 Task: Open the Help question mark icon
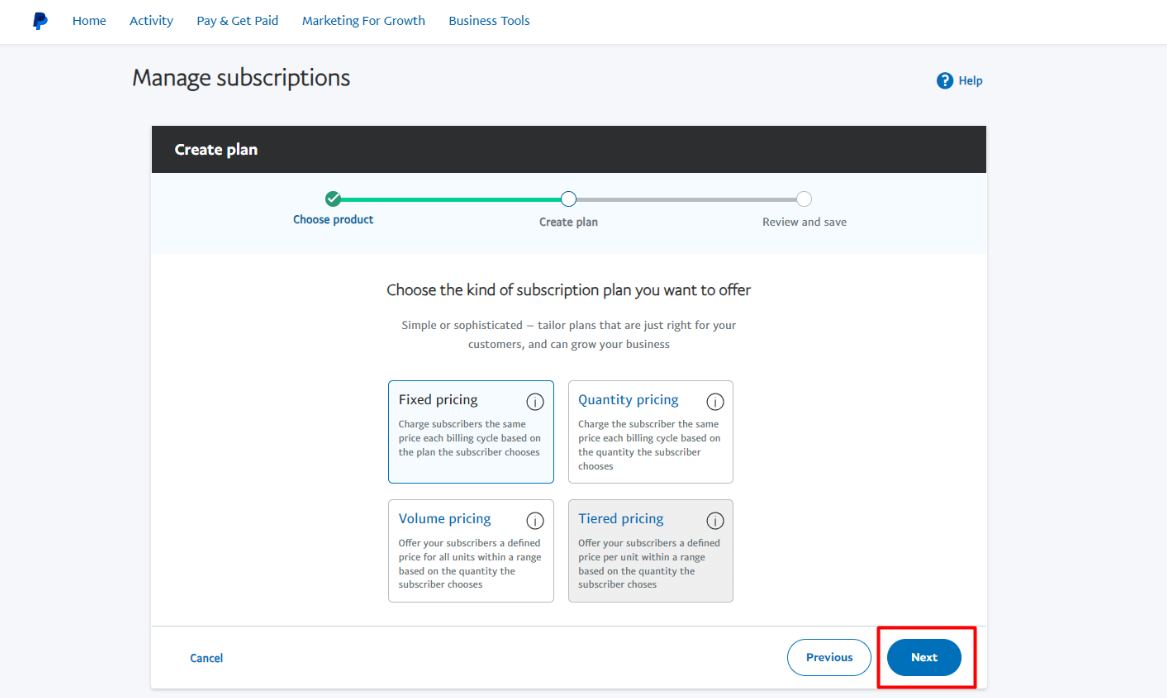point(944,80)
